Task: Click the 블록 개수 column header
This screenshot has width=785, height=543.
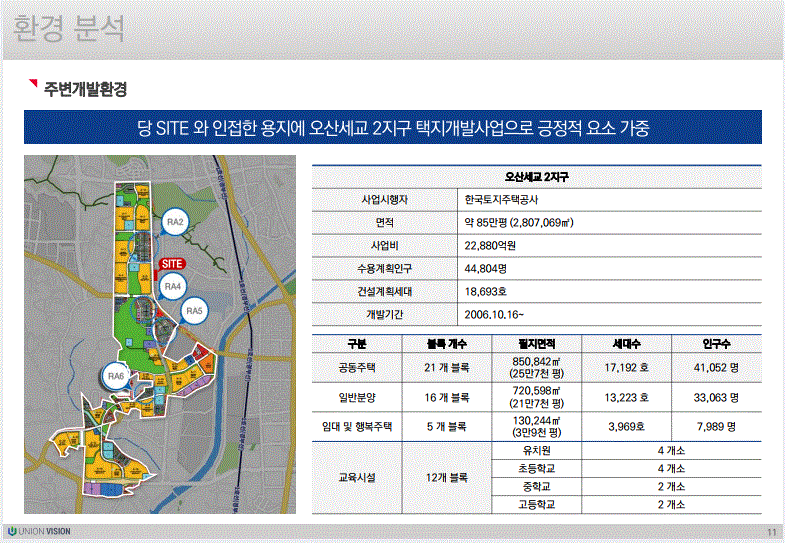Action: (447, 344)
